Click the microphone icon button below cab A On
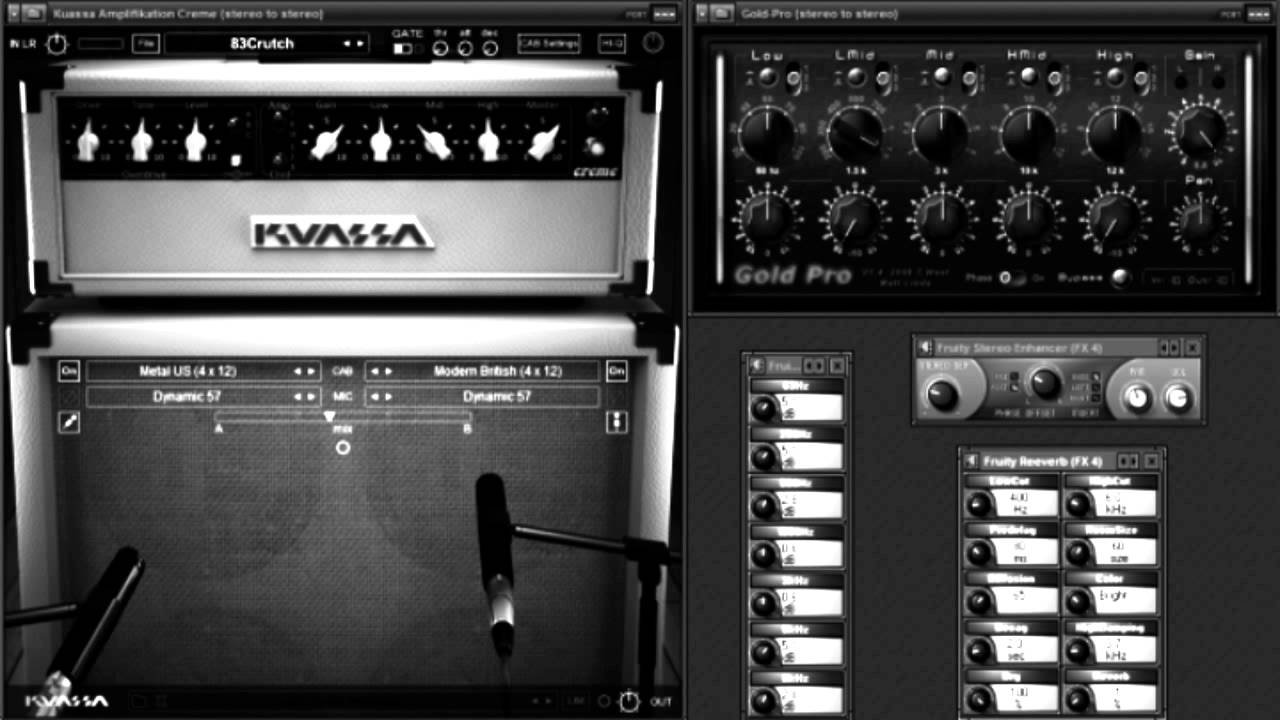Viewport: 1280px width, 720px height. [x=69, y=423]
